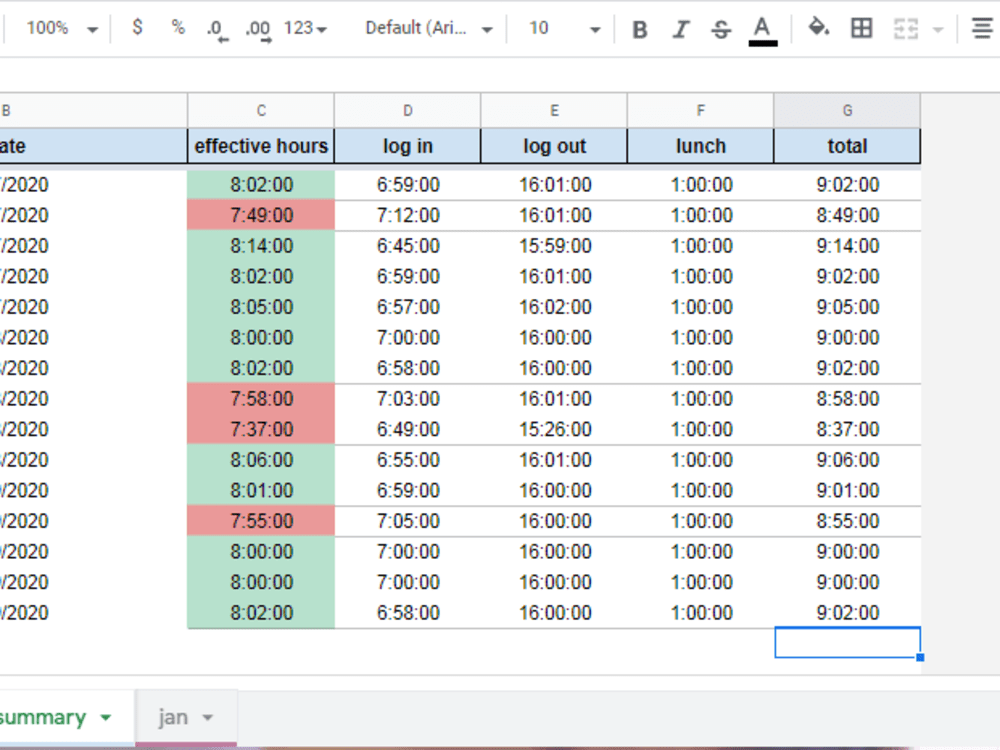The image size is (1000, 750).
Task: Open font size 10 dropdown
Action: coord(564,28)
